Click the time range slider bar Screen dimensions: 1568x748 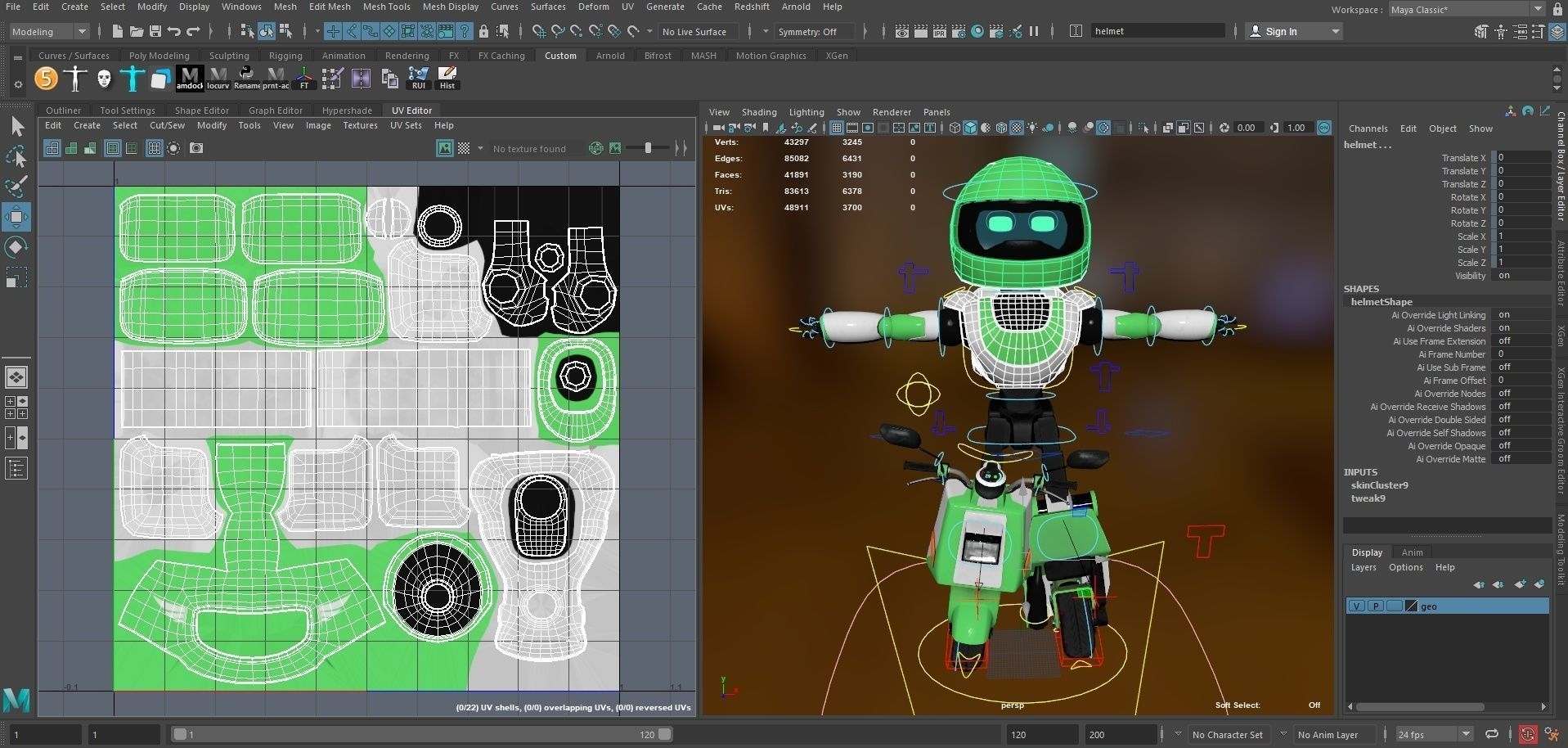(422, 734)
